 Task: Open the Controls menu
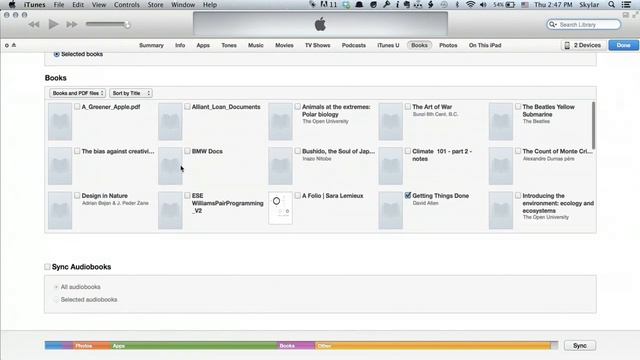click(x=127, y=4)
